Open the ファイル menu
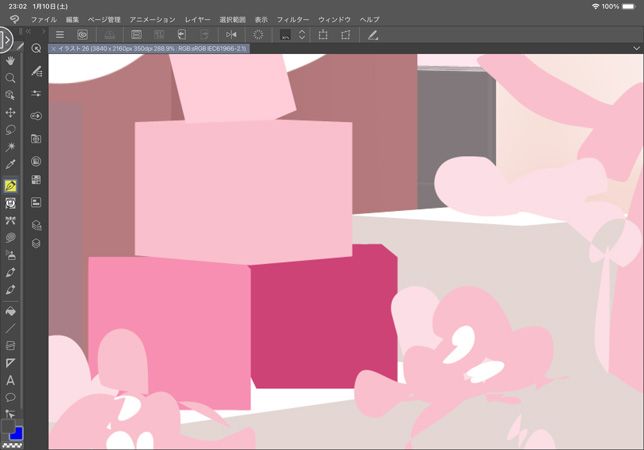Screen dimensions: 644x450 point(44,19)
